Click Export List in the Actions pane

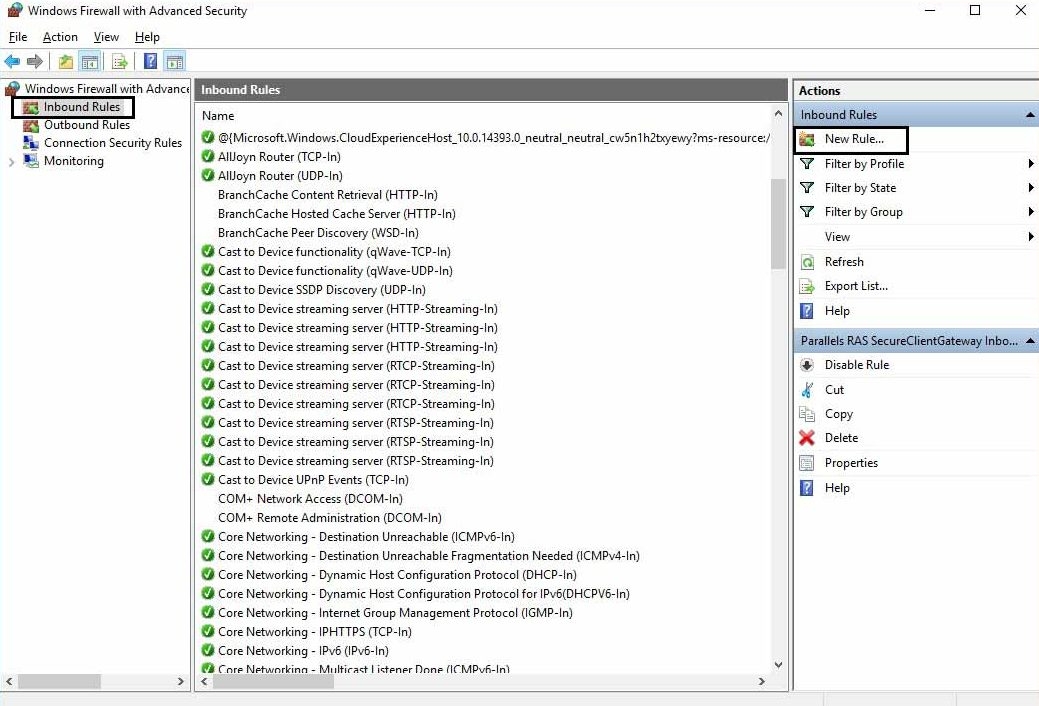click(x=856, y=286)
